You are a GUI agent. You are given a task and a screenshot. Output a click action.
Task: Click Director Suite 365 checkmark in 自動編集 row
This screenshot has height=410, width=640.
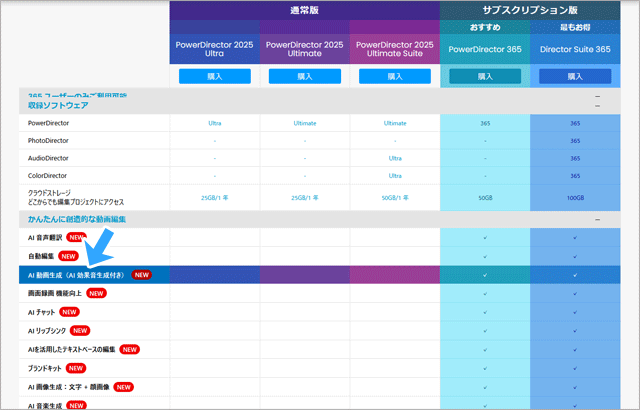(575, 257)
